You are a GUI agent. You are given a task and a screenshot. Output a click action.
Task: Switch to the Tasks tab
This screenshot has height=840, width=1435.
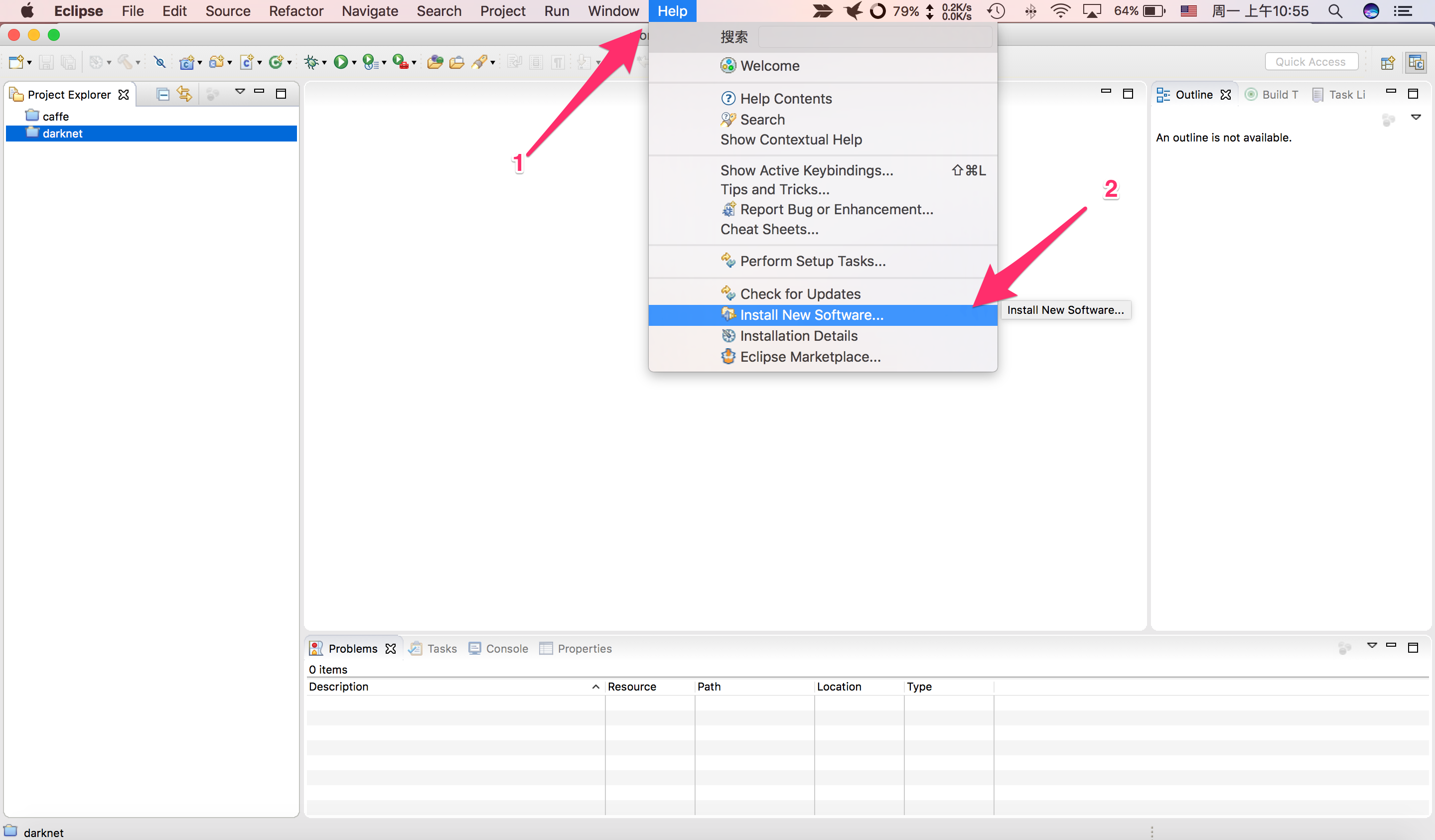433,649
